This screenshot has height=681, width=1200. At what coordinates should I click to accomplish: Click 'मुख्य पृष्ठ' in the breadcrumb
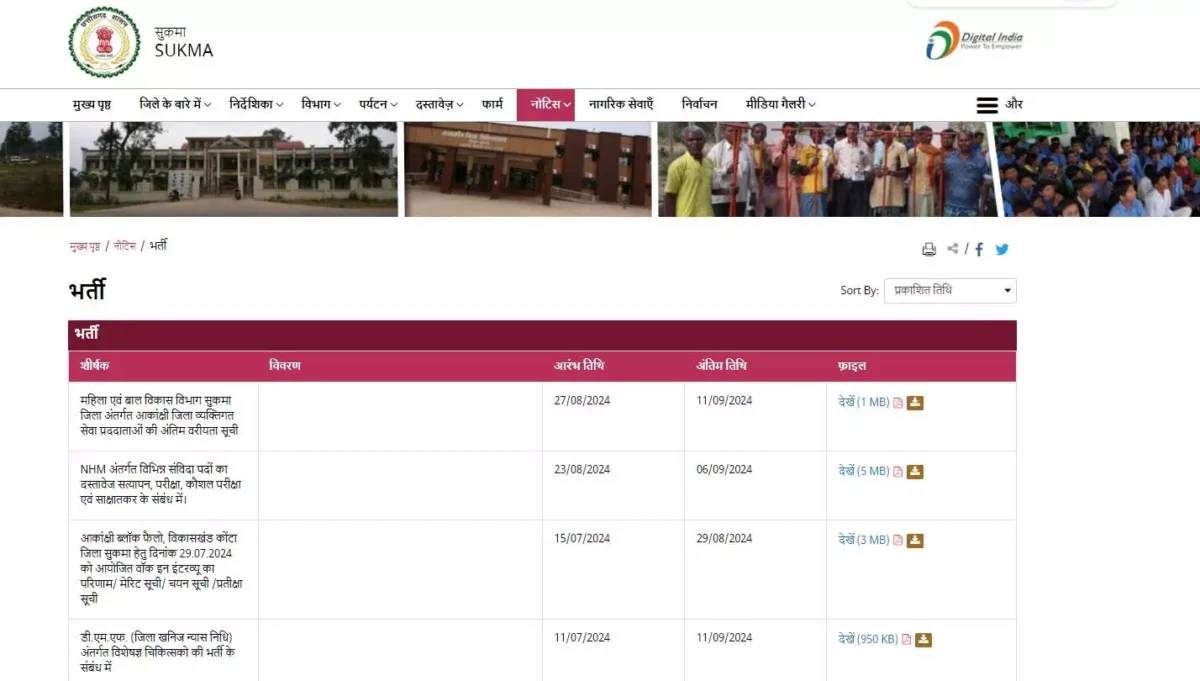(84, 246)
